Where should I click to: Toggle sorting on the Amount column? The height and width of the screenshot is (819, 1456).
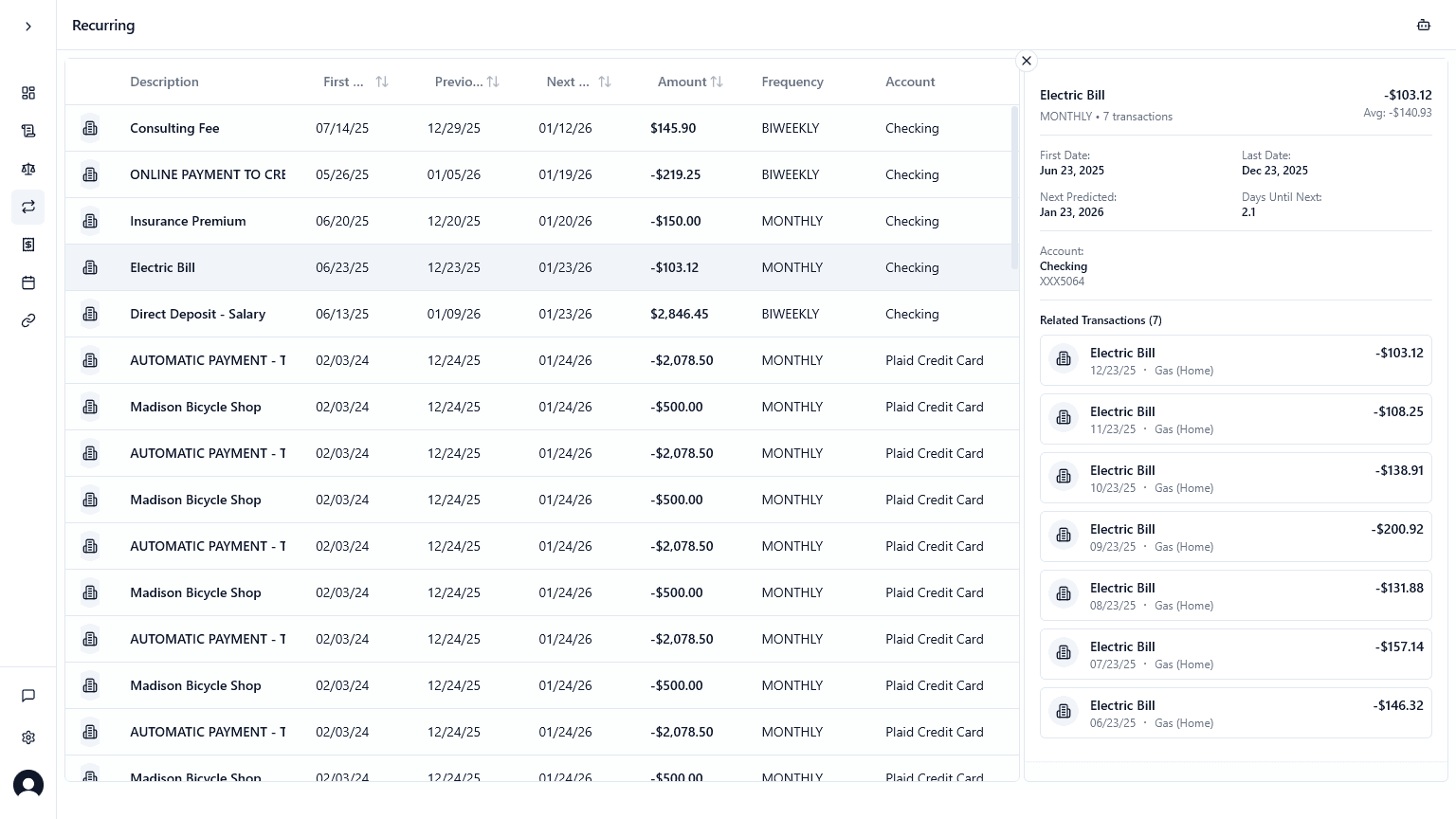point(718,82)
